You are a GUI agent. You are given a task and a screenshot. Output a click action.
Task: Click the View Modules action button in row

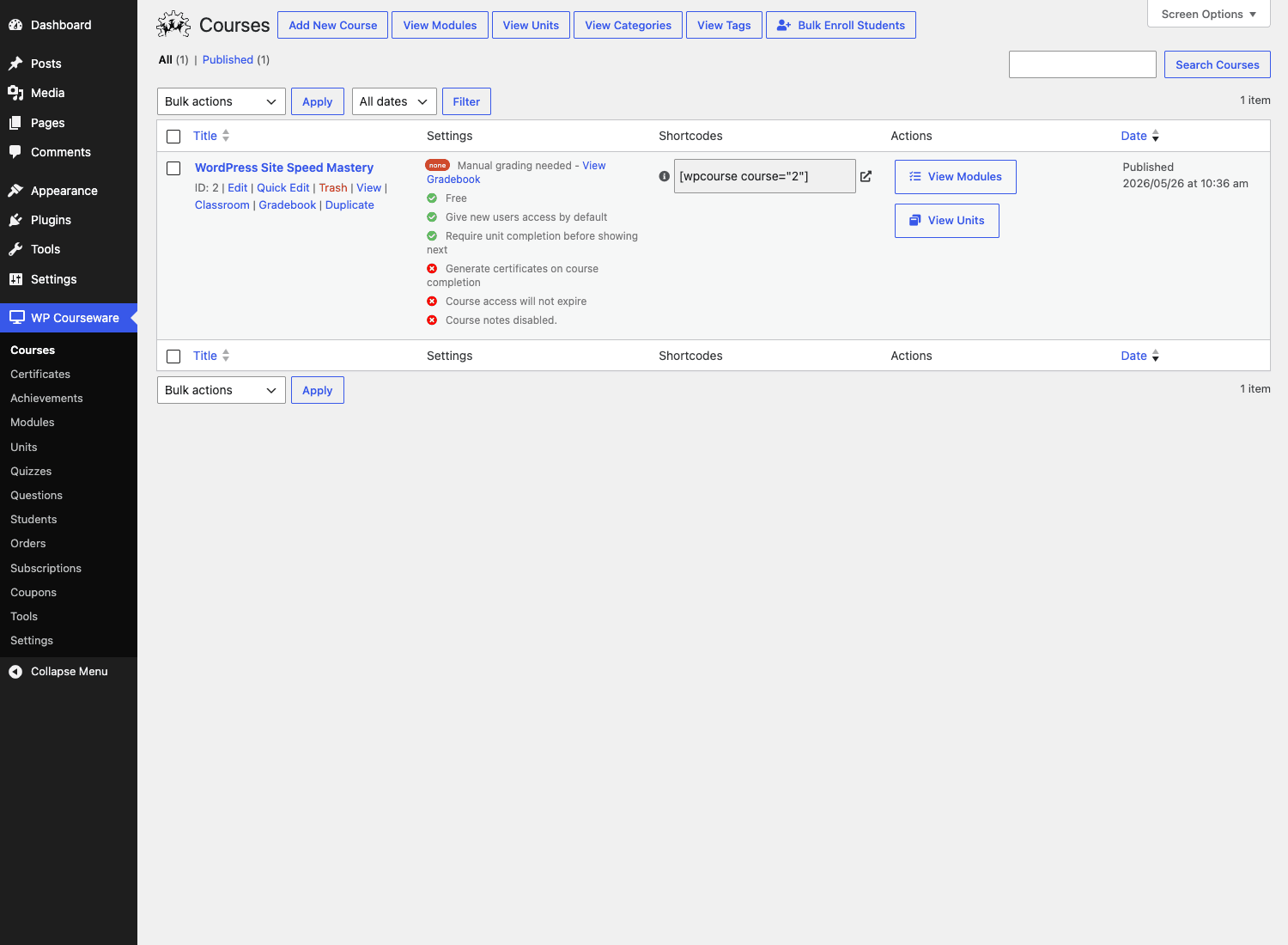click(x=956, y=177)
